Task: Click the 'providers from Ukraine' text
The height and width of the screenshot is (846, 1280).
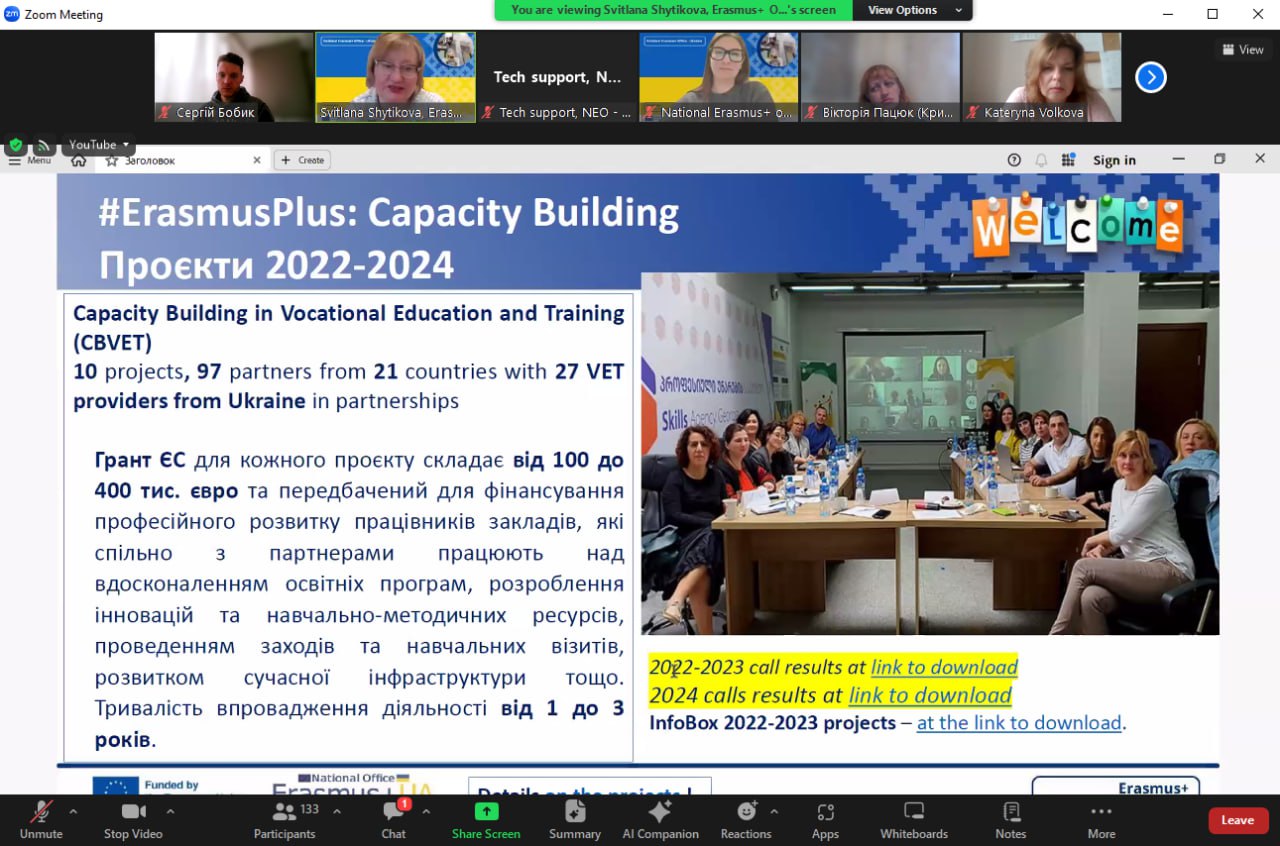Action: (x=189, y=401)
